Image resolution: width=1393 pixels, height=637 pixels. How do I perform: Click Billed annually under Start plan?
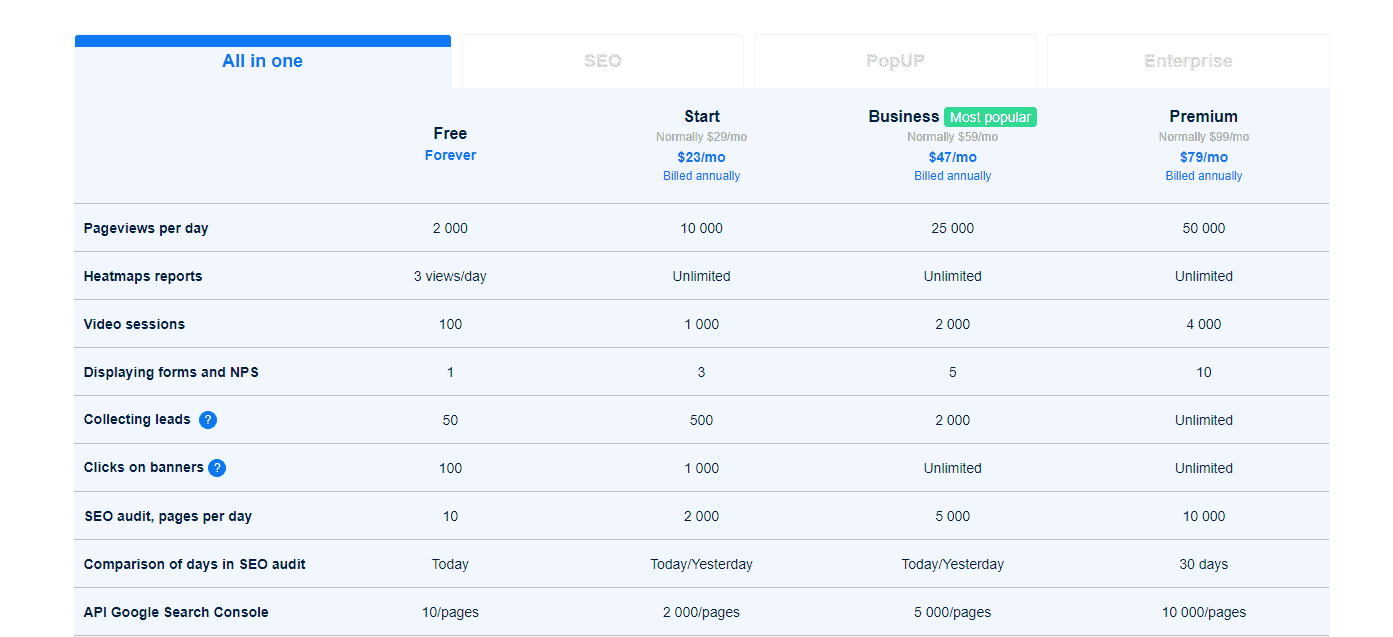[702, 176]
